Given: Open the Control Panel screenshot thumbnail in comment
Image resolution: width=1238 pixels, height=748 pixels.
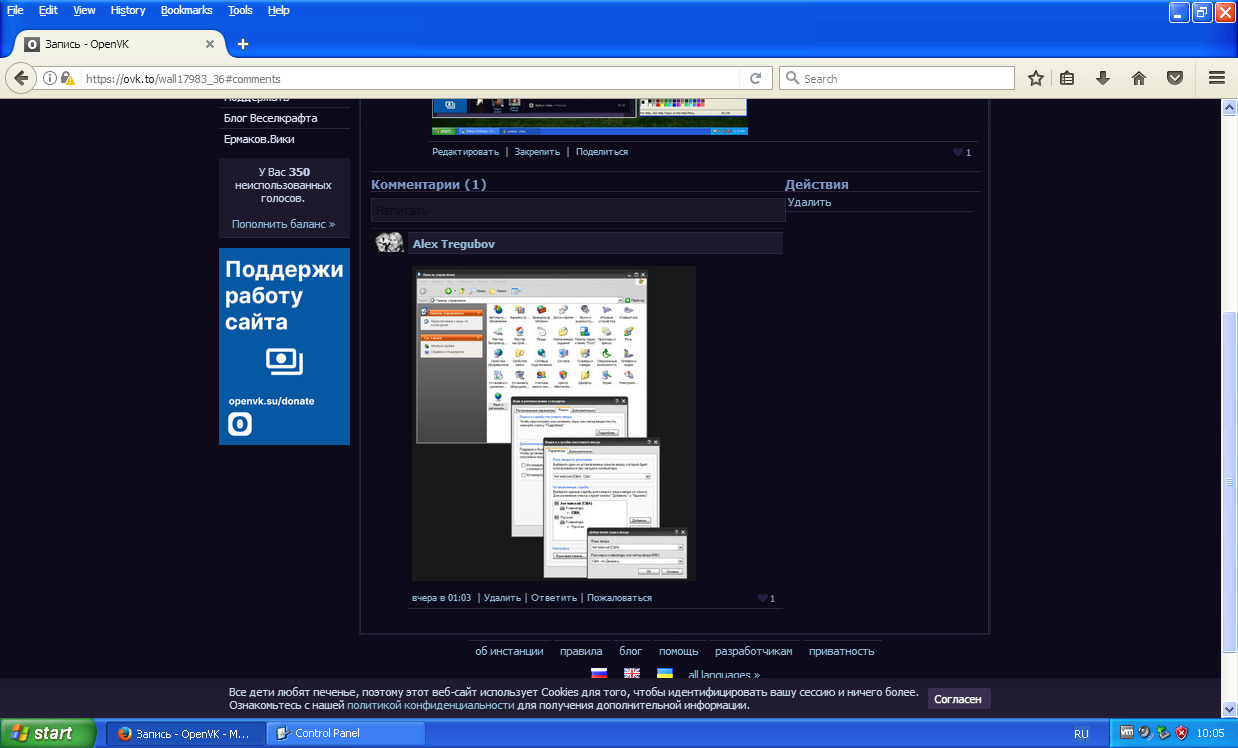Looking at the screenshot, I should click(x=553, y=423).
